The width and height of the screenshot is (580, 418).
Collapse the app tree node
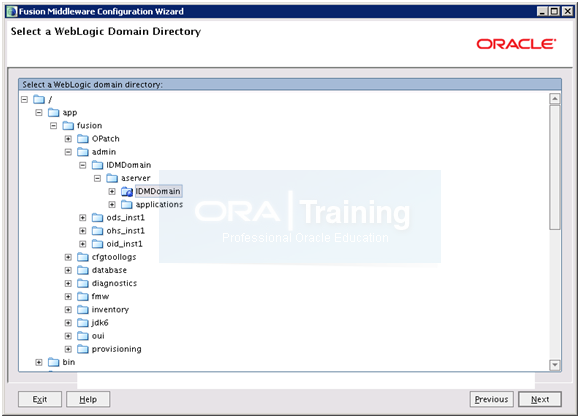(x=39, y=112)
